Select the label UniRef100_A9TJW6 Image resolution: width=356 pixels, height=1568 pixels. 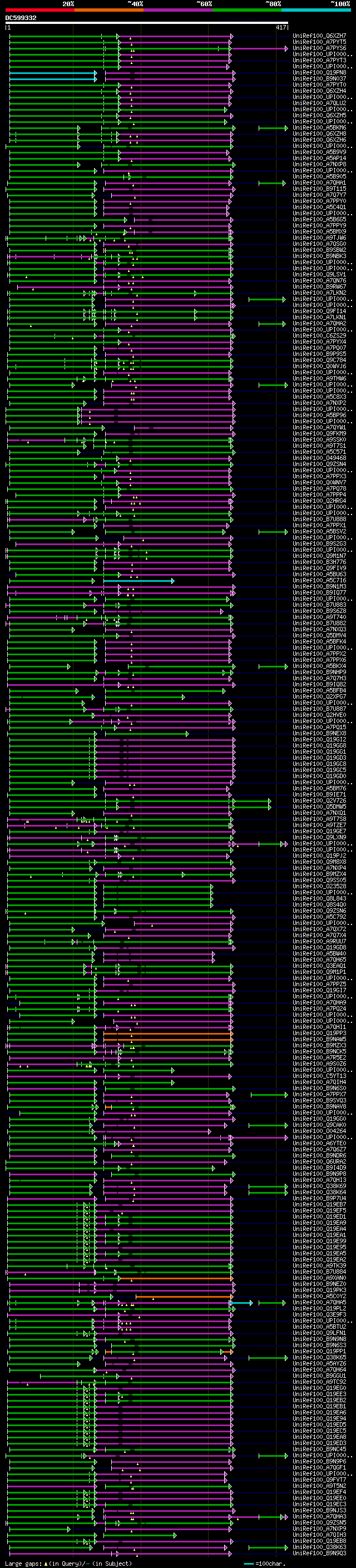[x=319, y=238]
